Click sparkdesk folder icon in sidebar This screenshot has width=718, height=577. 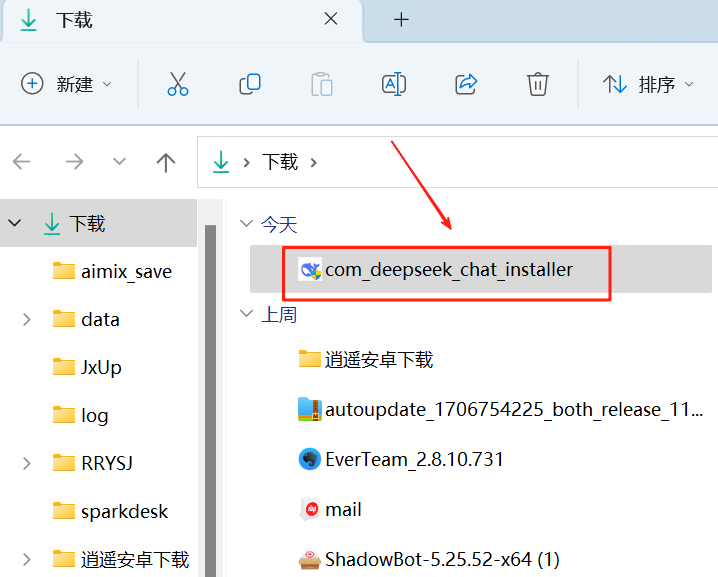64,510
